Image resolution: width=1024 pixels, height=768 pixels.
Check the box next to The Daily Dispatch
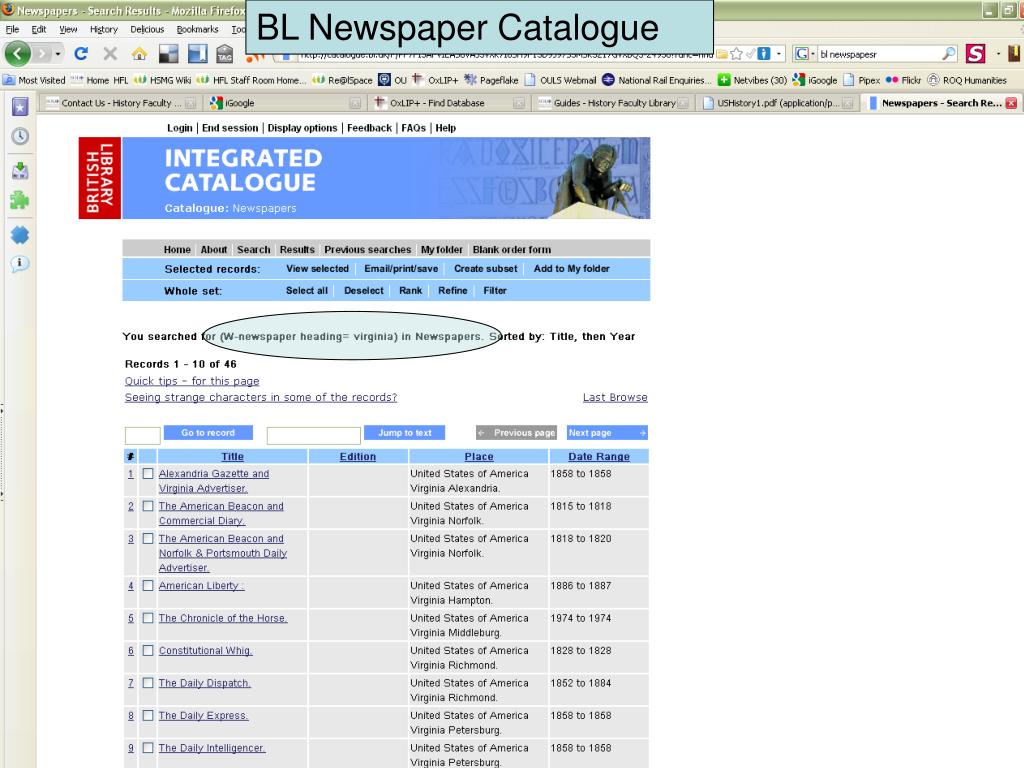[148, 683]
